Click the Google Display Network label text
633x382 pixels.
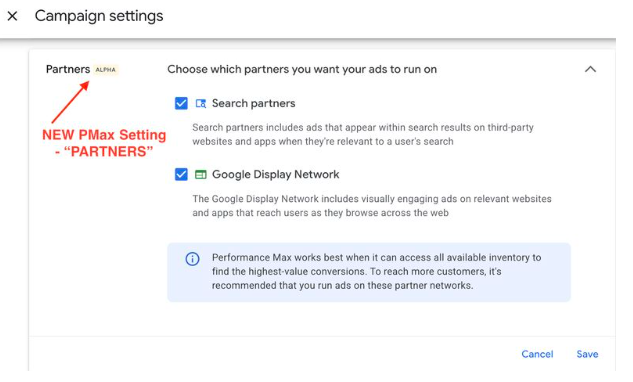276,174
